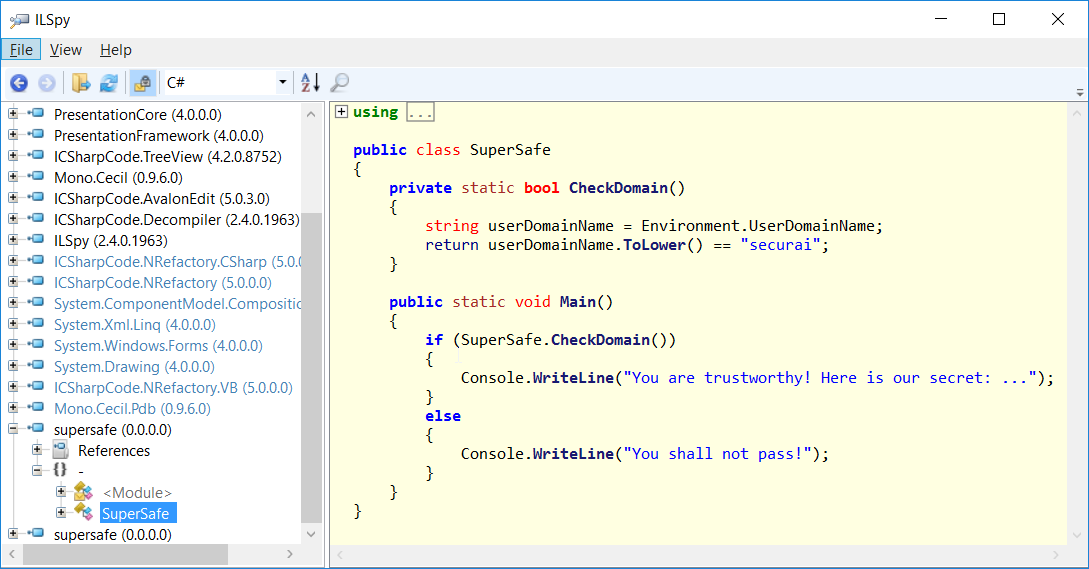Viewport: 1089px width, 569px height.
Task: Click the toolbar overflow arrow
Action: [1079, 92]
